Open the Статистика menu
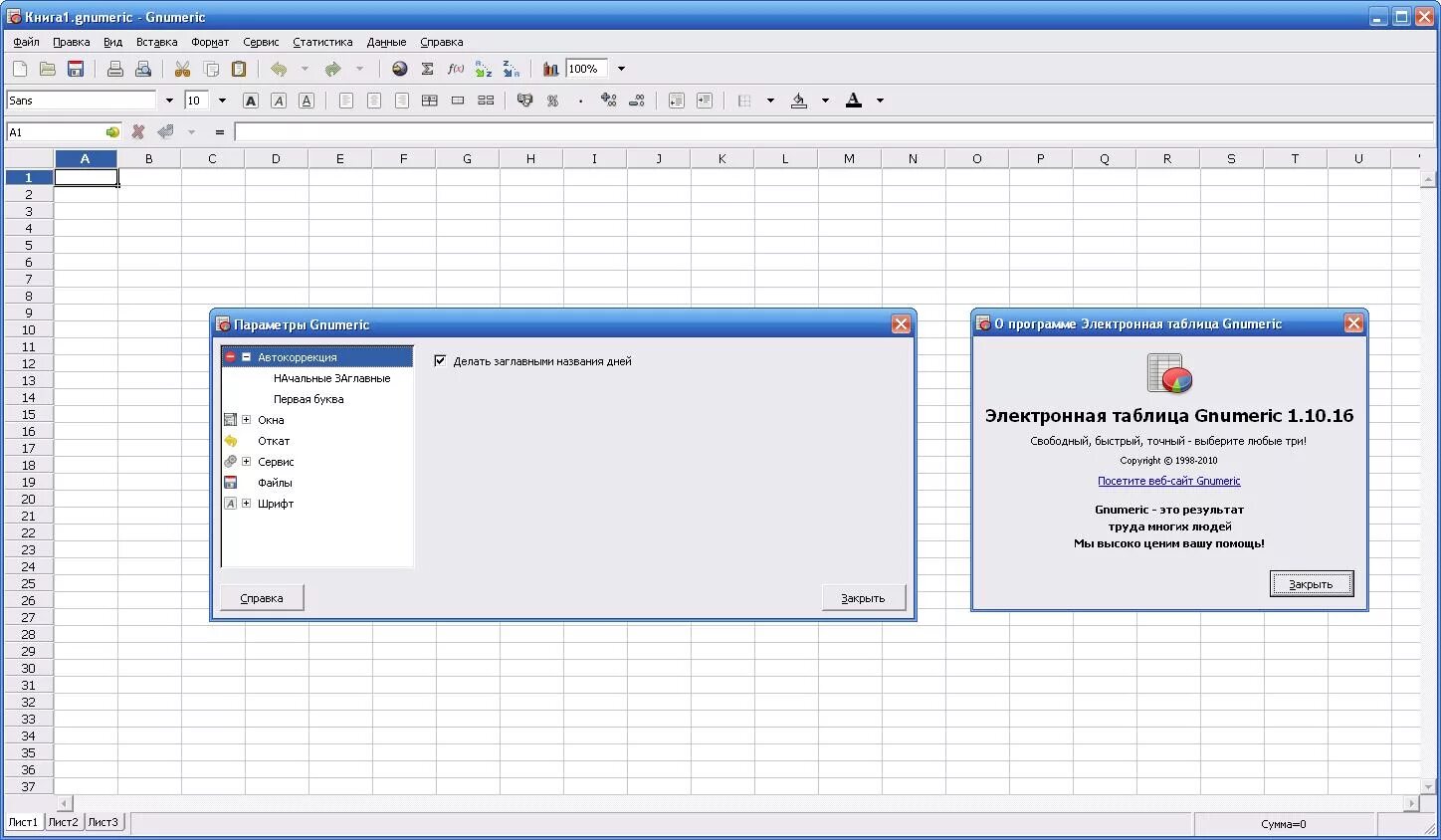 (x=322, y=42)
